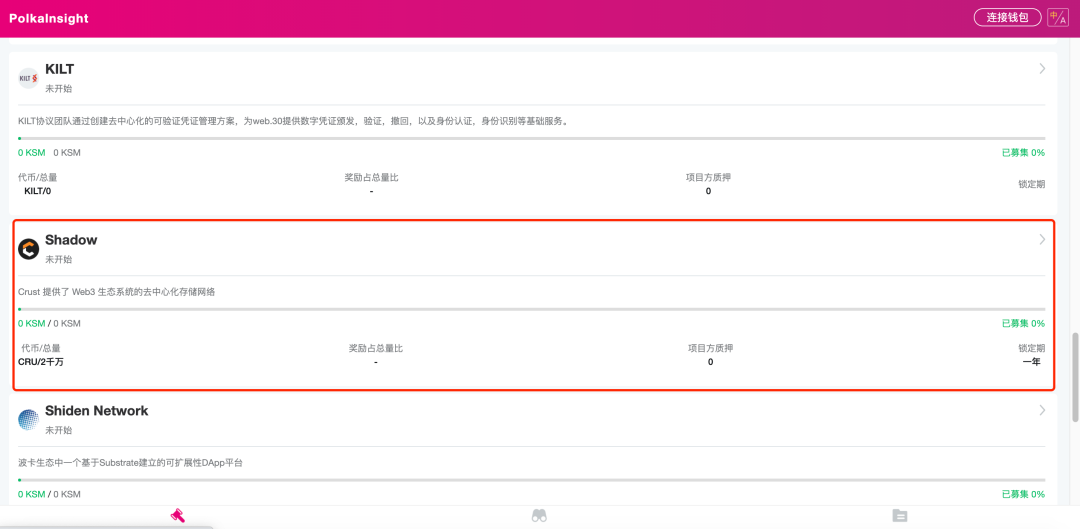Click the Shiden Network project title
The width and height of the screenshot is (1080, 529).
pyautogui.click(x=96, y=411)
